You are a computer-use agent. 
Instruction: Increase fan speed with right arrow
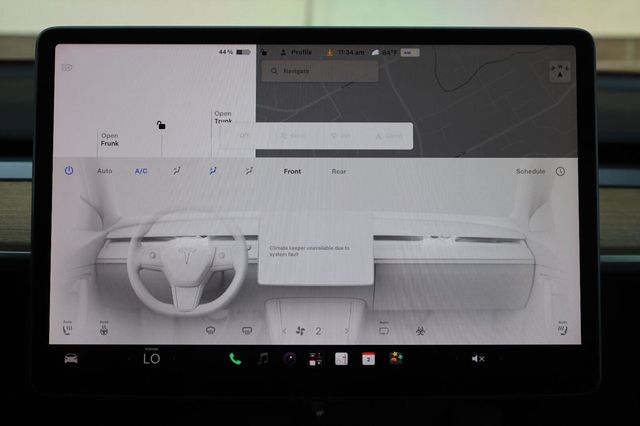click(347, 331)
